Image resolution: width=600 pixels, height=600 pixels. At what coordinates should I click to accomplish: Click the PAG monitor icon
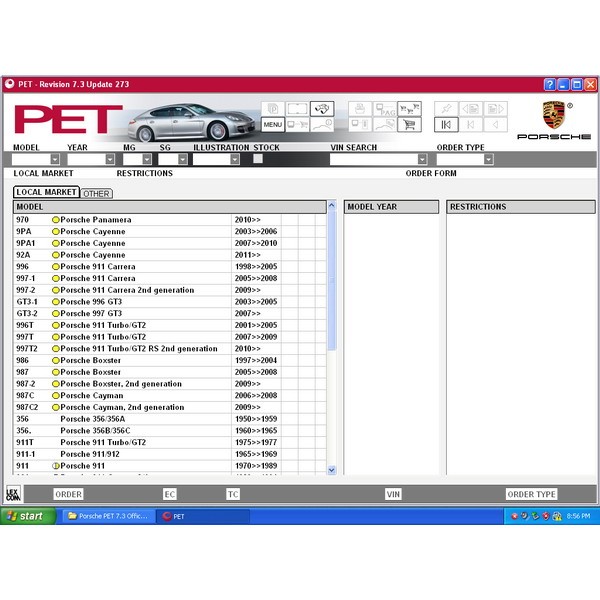385,109
